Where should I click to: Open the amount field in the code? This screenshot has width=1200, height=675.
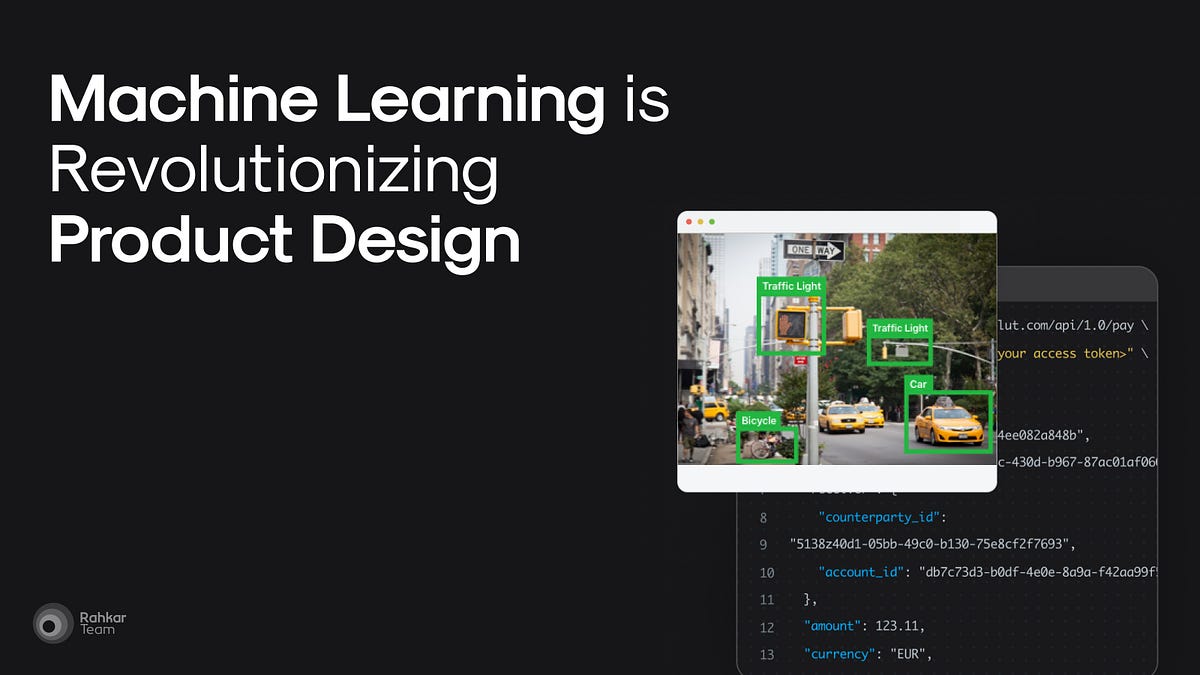pos(830,627)
